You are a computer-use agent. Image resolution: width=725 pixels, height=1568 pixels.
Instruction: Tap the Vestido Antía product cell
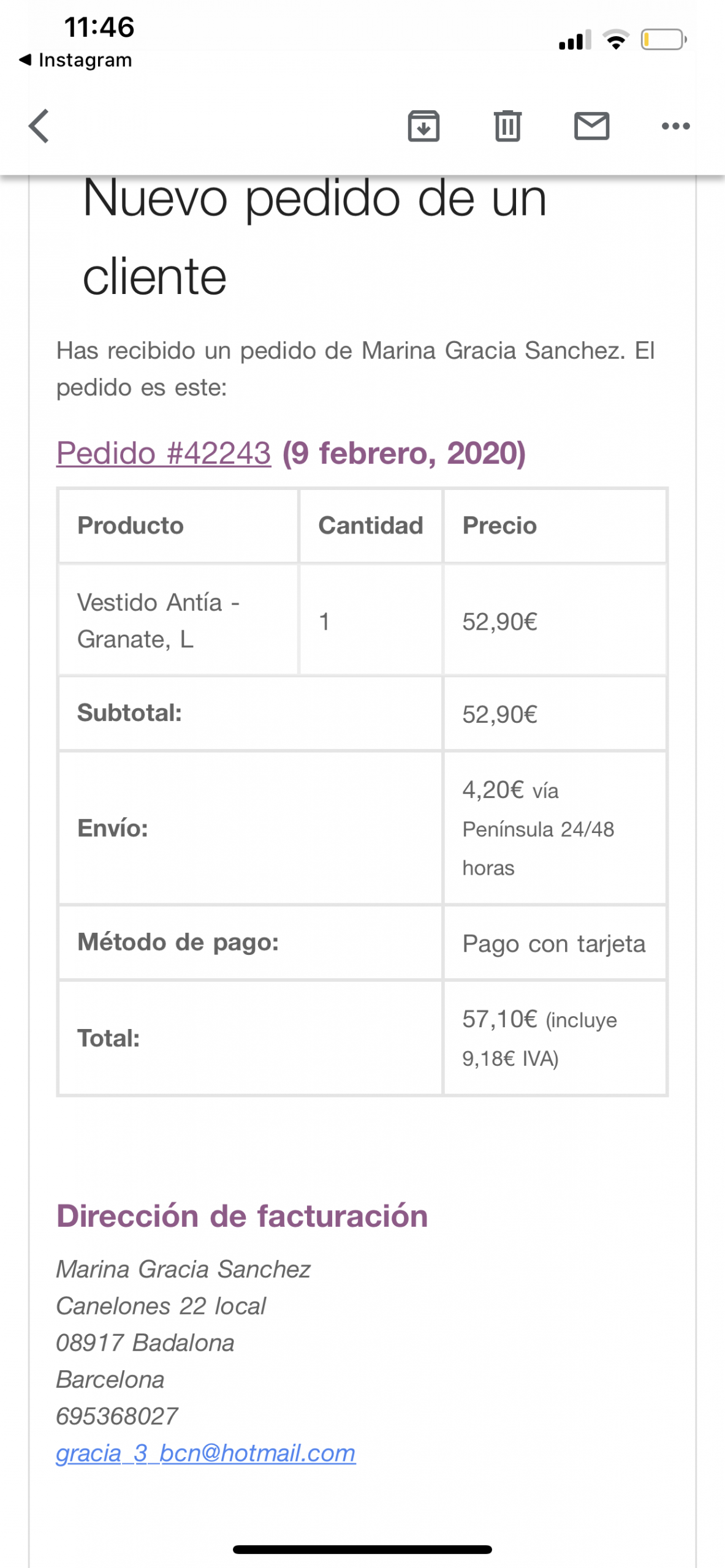click(x=178, y=620)
